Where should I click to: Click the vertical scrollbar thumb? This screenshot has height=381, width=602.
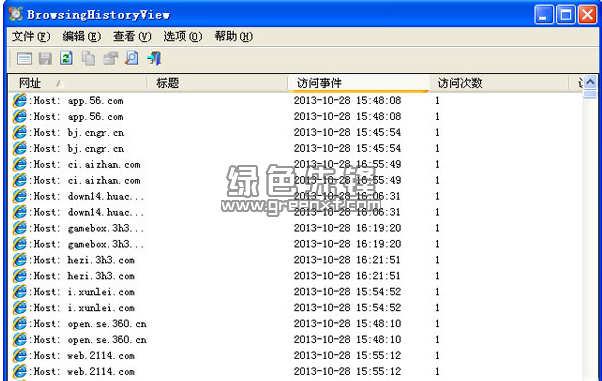590,94
